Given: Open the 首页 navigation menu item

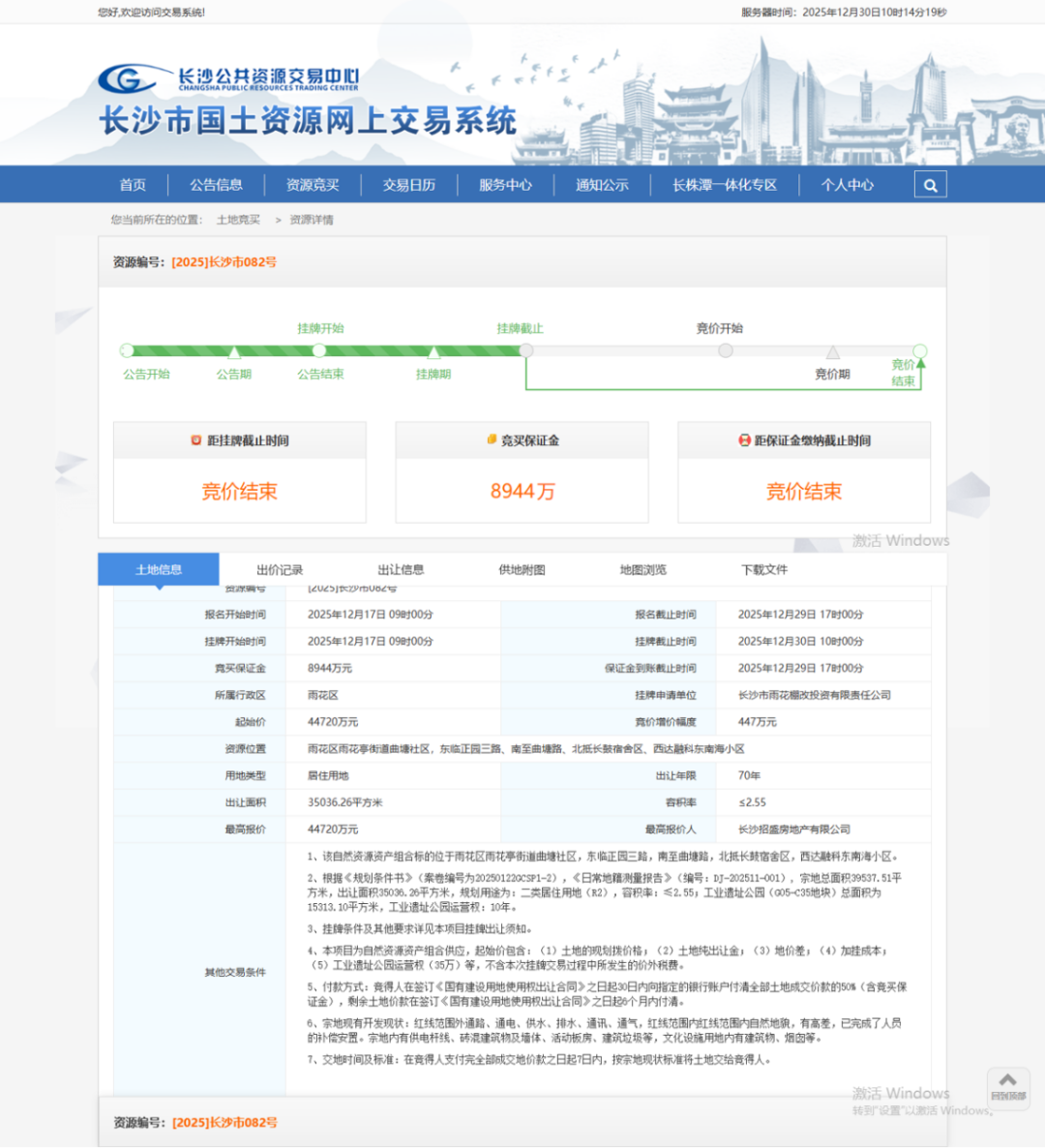Looking at the screenshot, I should [133, 185].
